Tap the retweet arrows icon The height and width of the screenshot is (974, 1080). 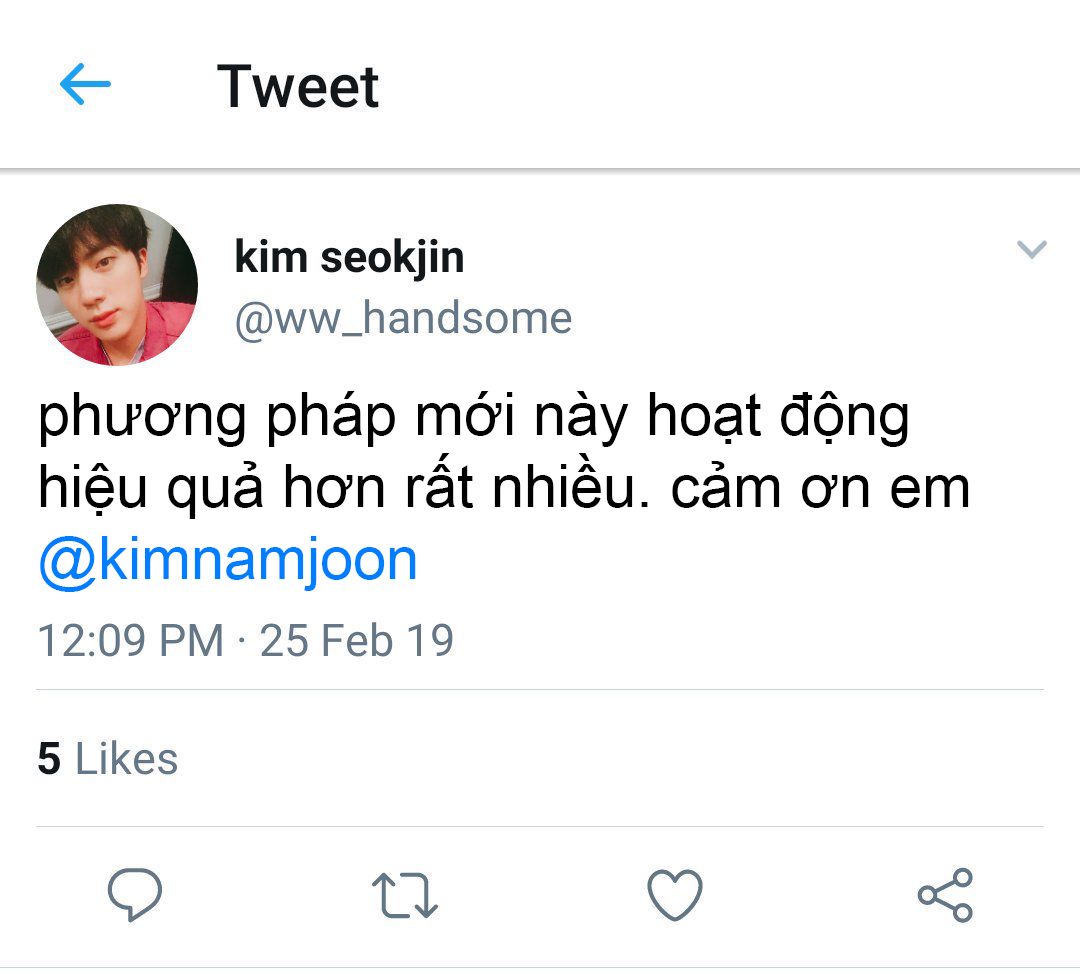(405, 895)
